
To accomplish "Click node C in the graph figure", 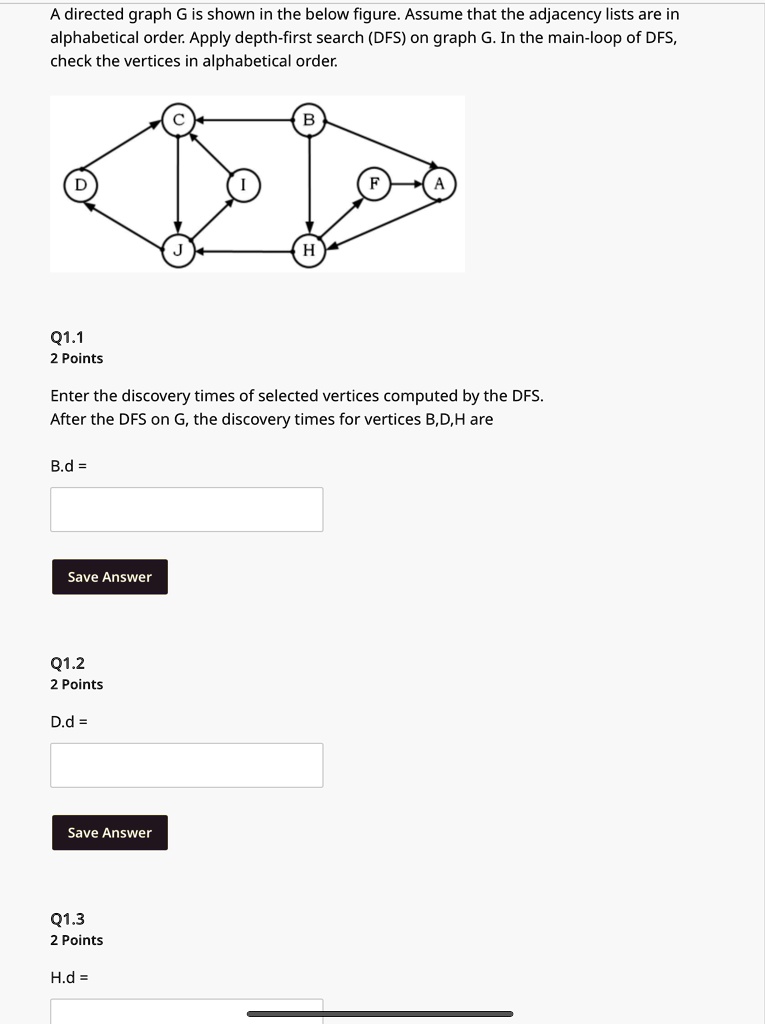I will (x=179, y=120).
